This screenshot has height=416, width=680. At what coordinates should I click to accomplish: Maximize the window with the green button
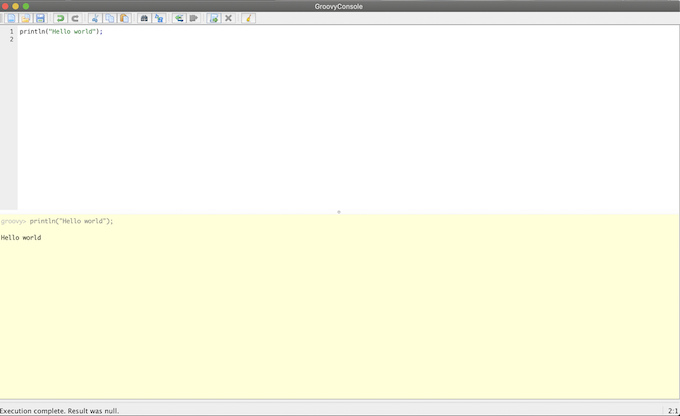(26, 6)
